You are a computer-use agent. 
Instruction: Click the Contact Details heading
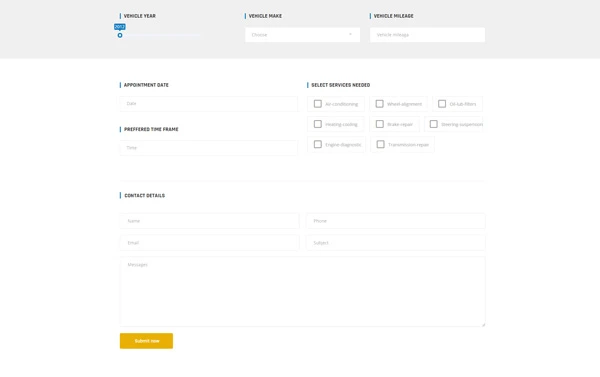point(145,196)
